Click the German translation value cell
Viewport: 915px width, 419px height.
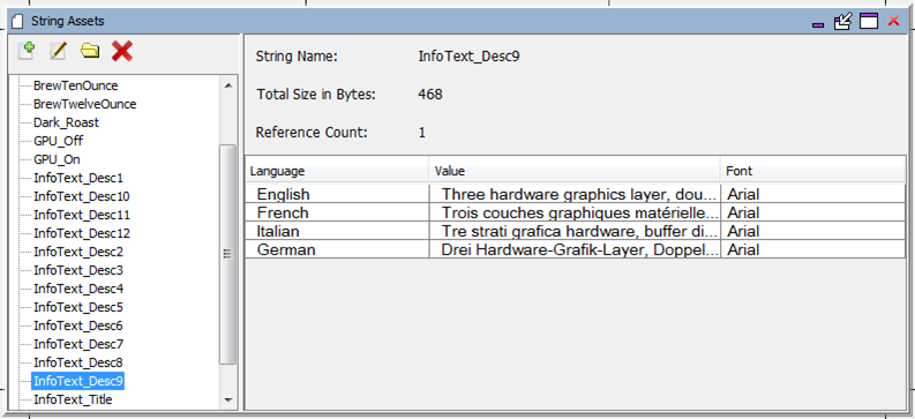[575, 250]
